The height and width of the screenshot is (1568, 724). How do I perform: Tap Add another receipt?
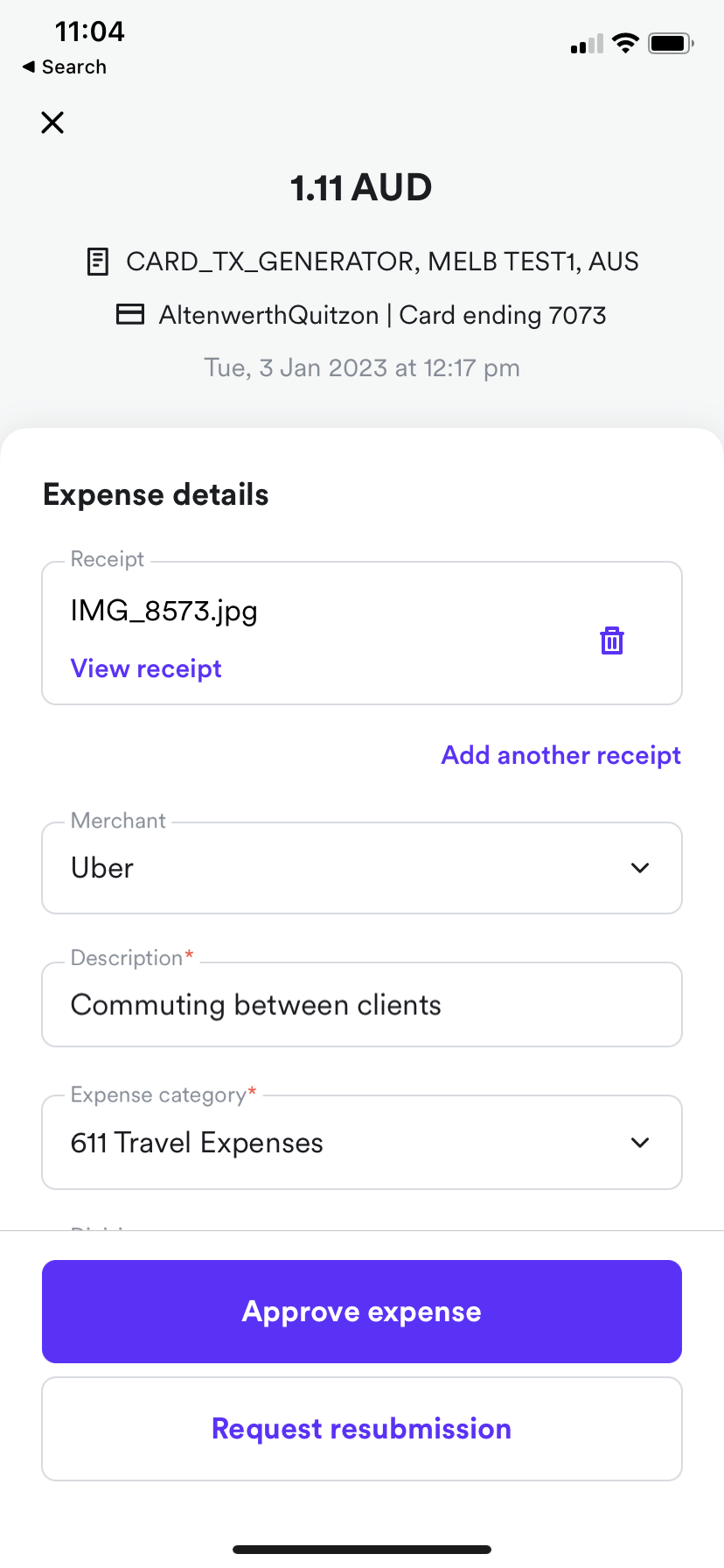coord(561,755)
